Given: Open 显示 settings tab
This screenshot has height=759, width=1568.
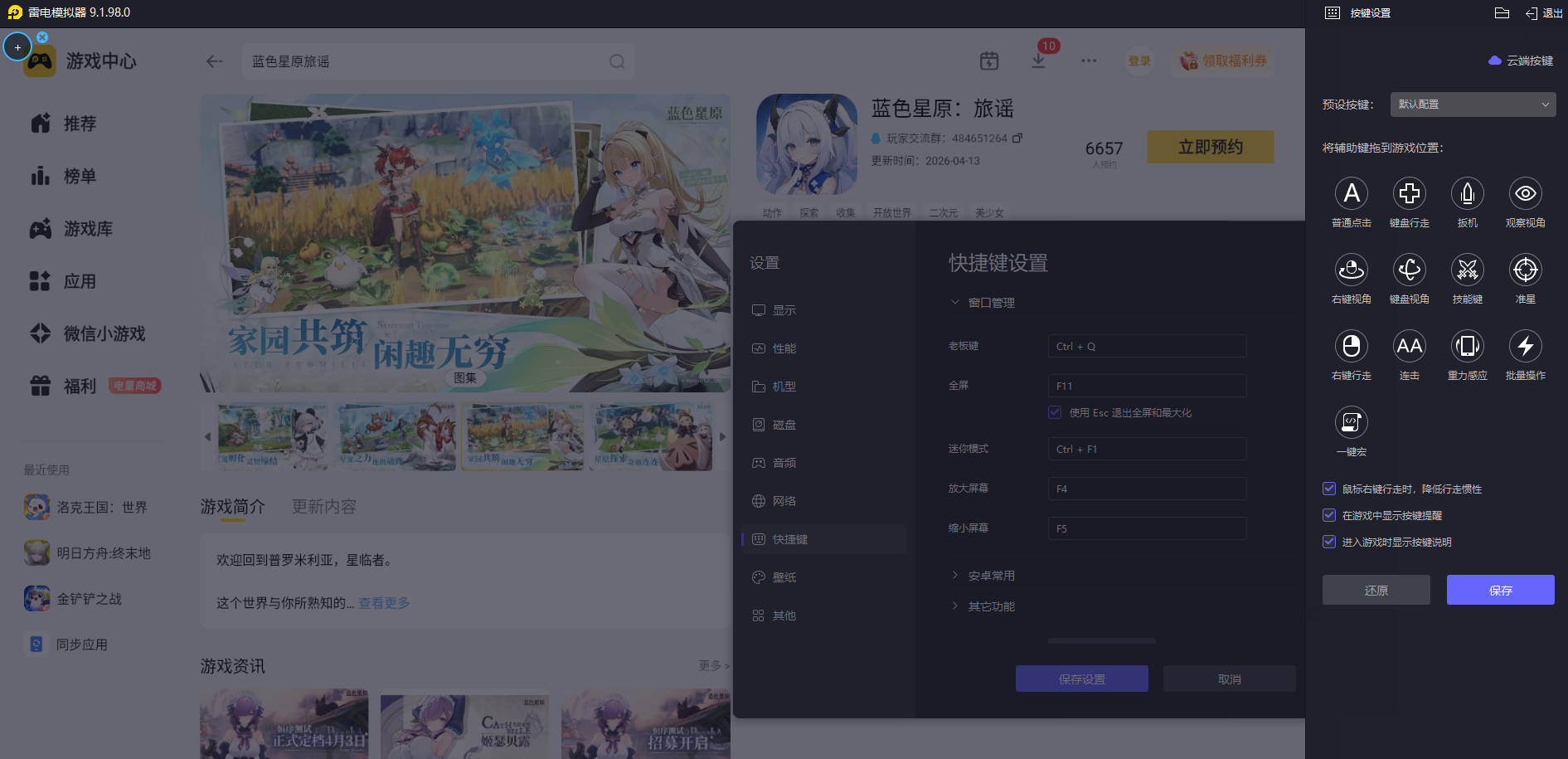Looking at the screenshot, I should coord(823,310).
